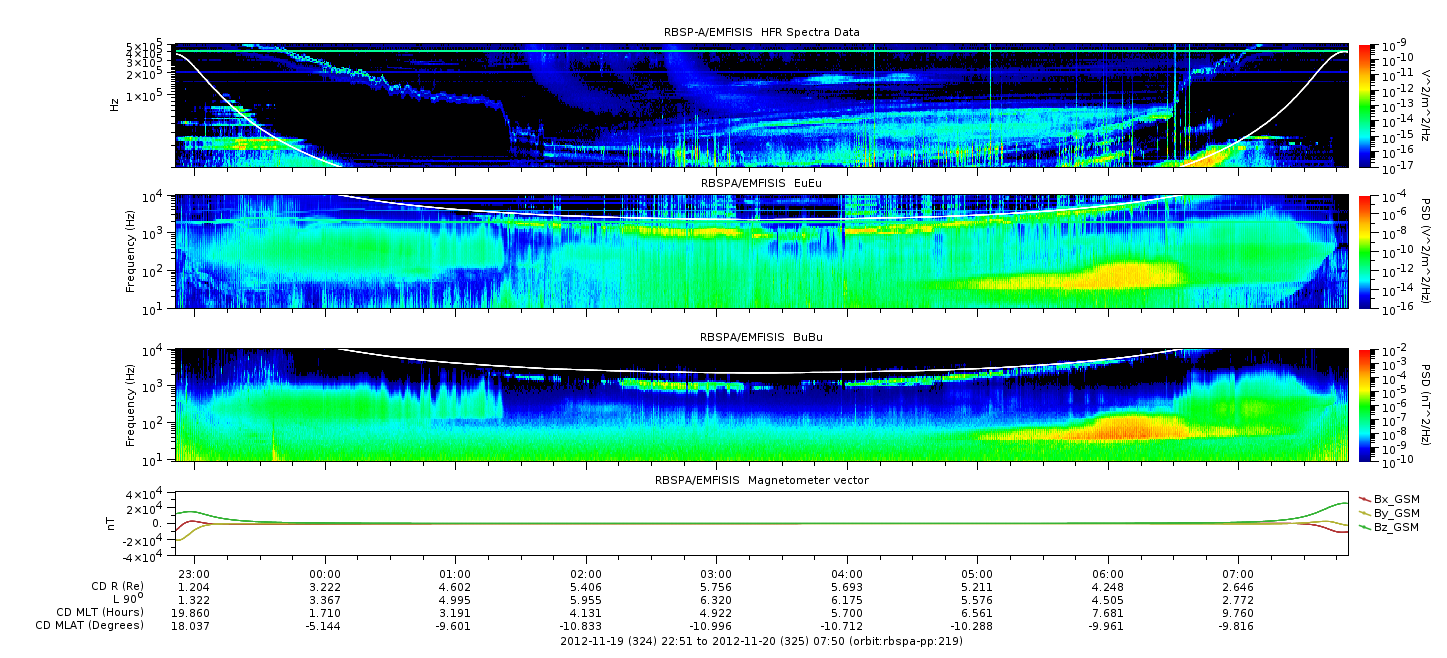Click the CD R (Re) row label

(x=111, y=587)
